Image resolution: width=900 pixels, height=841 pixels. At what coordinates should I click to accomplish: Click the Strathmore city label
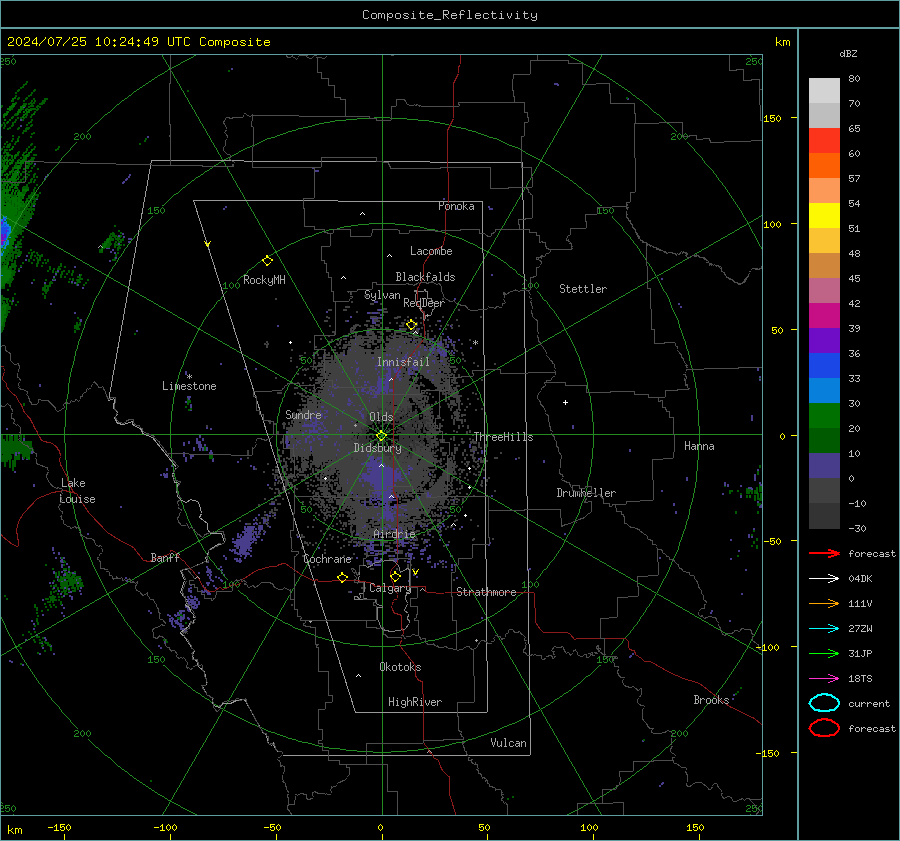point(486,592)
